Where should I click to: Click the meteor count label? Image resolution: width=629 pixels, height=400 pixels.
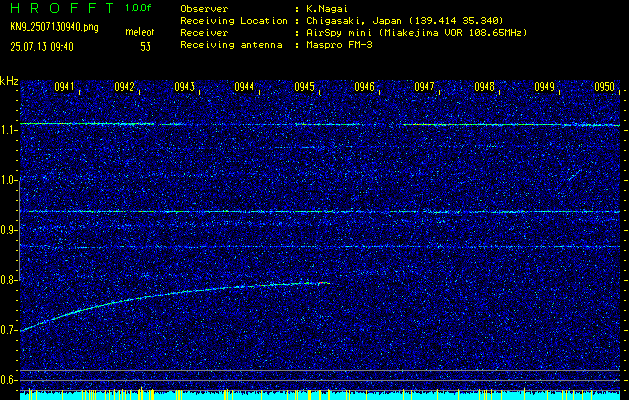pos(140,32)
